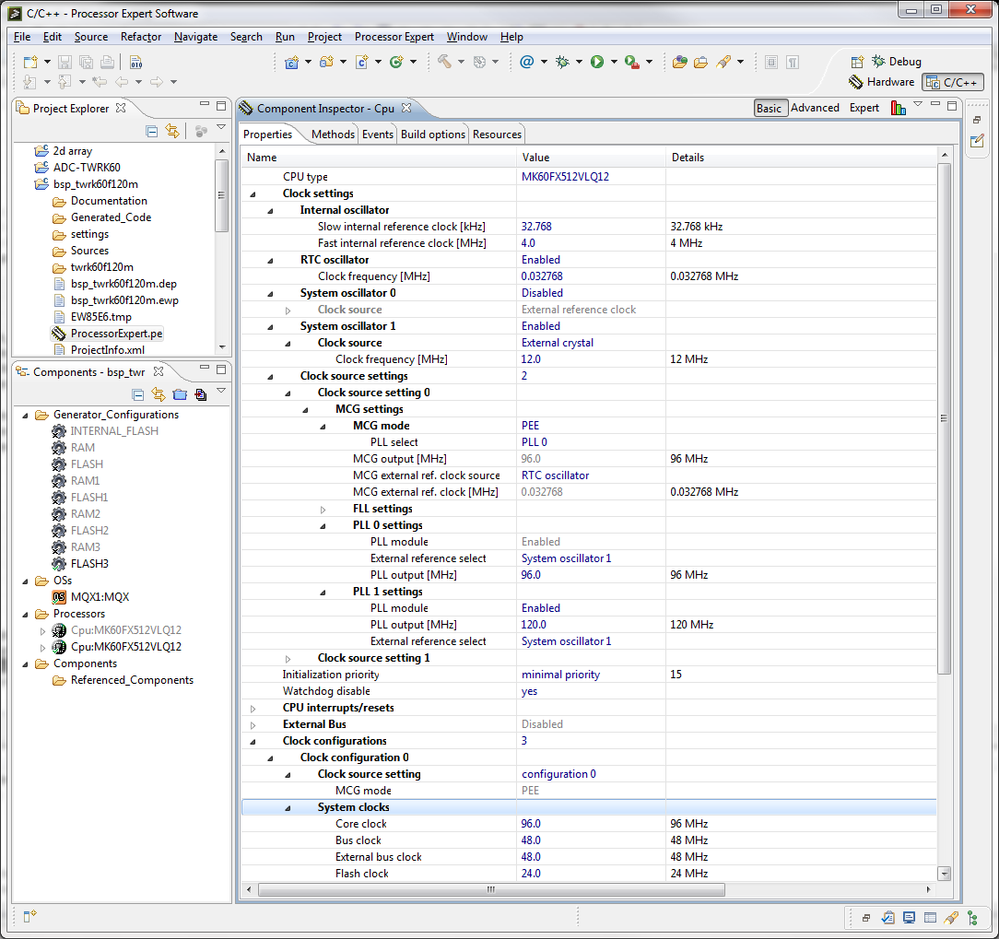This screenshot has height=939, width=999.
Task: Click the blue folder icon in Components toolbar
Action: [180, 394]
